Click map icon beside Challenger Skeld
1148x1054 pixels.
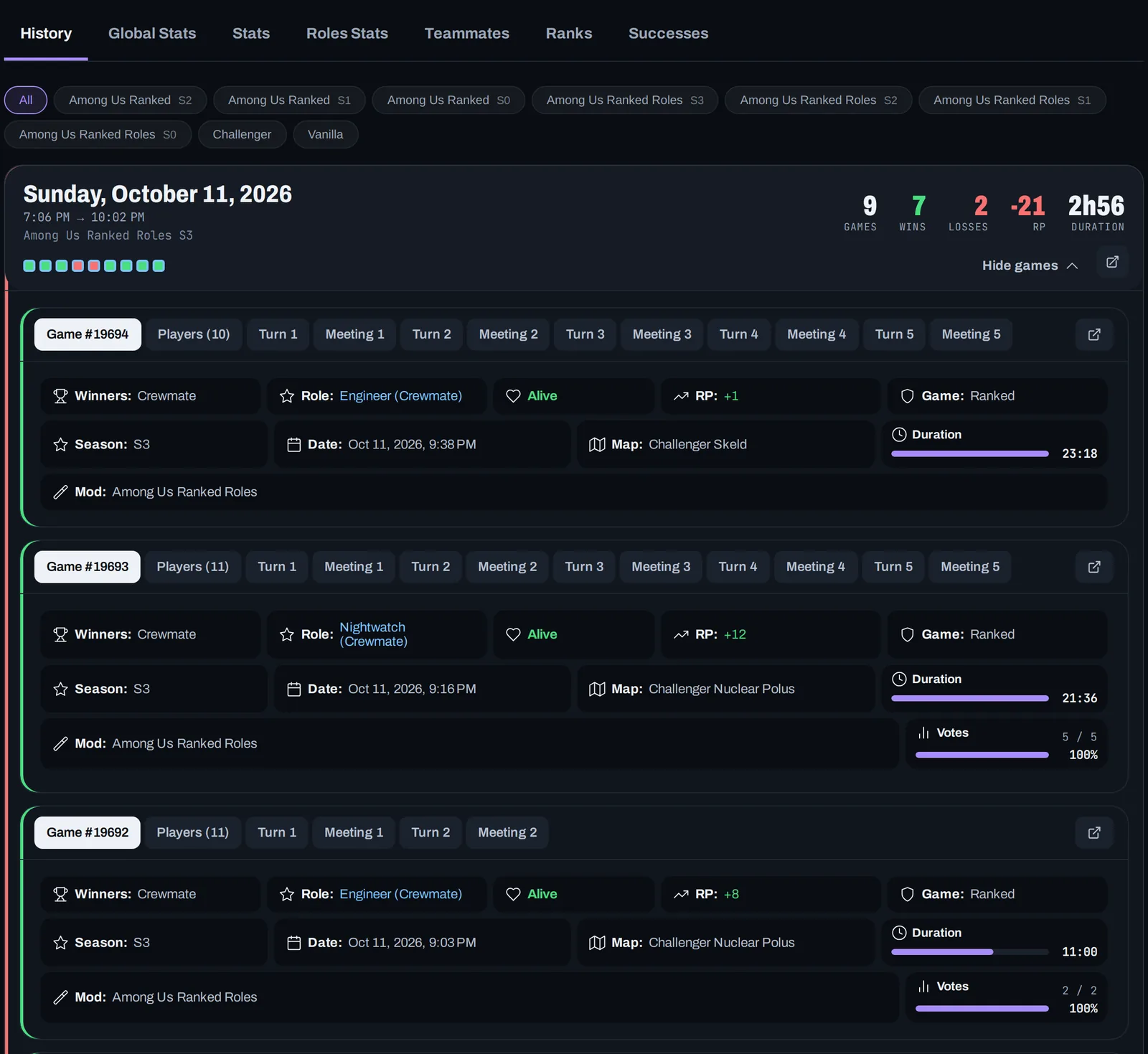pos(597,445)
